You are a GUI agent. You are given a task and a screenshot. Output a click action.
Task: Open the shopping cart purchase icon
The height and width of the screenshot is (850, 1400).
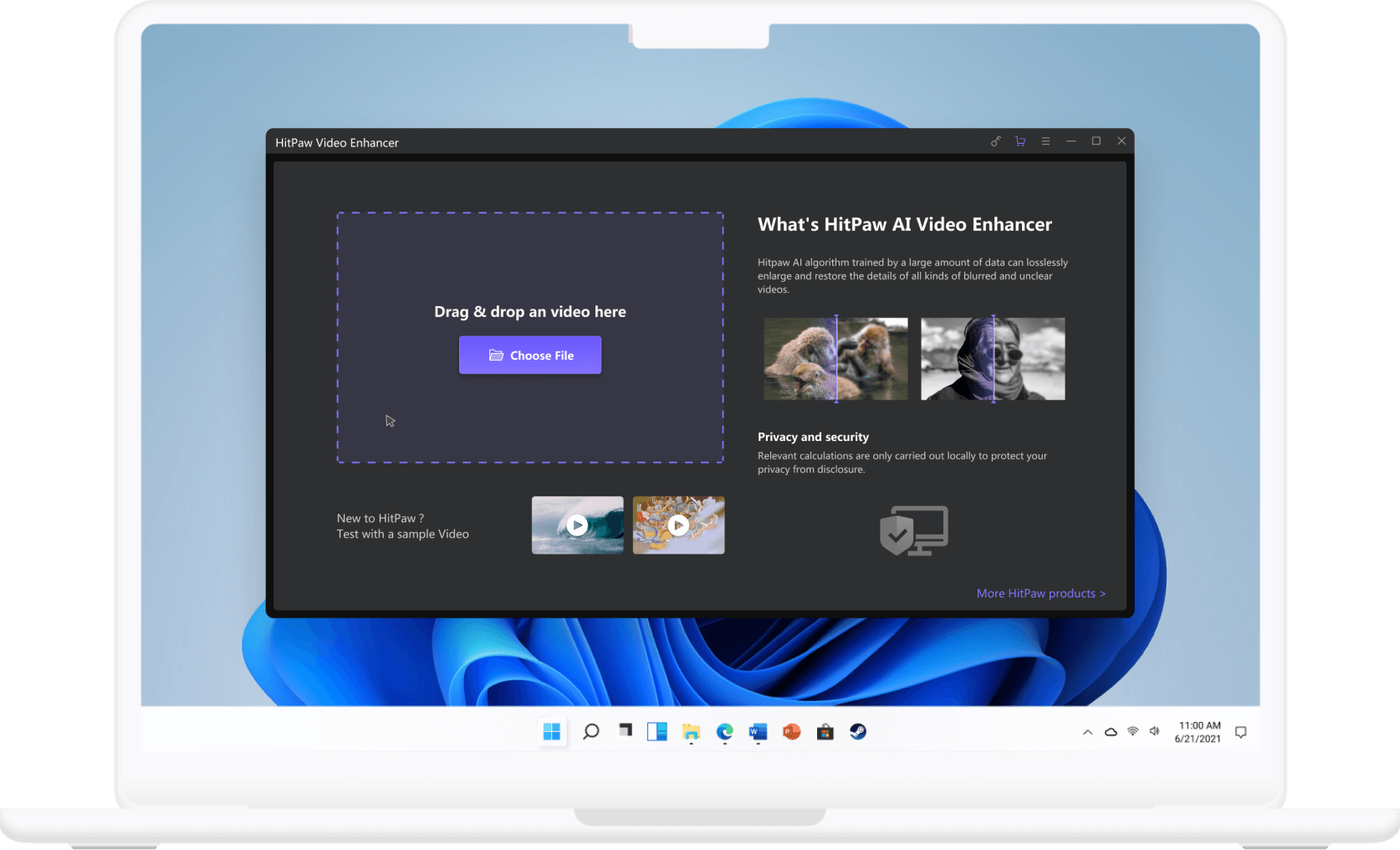coord(1020,141)
